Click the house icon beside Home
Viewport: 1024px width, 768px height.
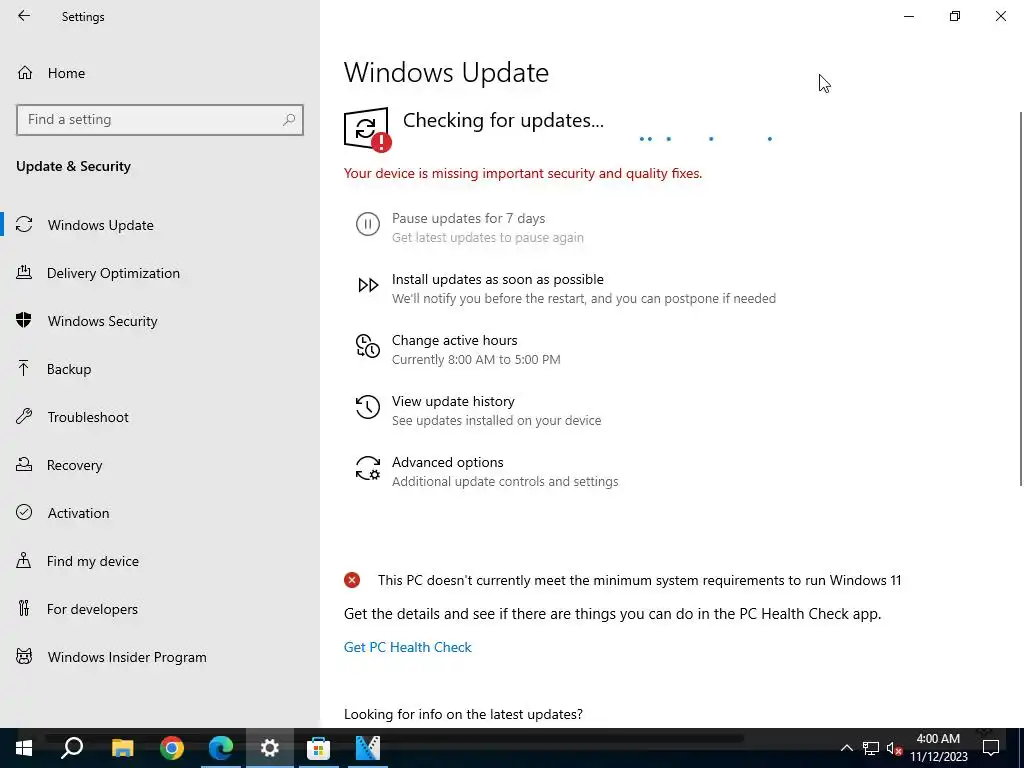25,72
